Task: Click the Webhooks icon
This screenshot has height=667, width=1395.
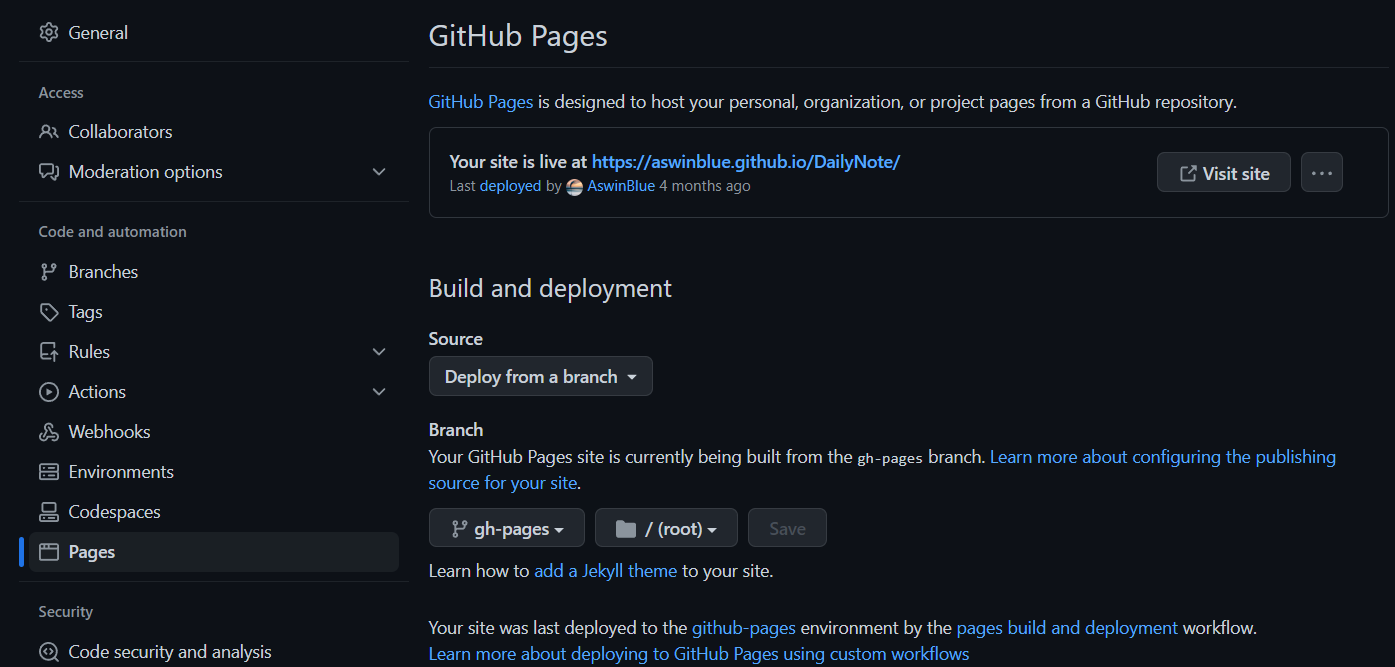Action: click(x=48, y=432)
